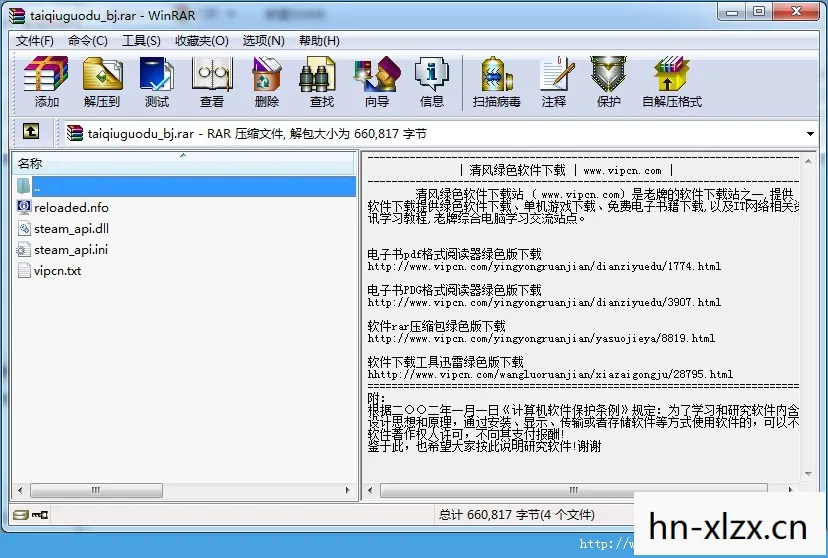The width and height of the screenshot is (828, 558).
Task: Open the 文件(F) menu
Action: coord(35,41)
